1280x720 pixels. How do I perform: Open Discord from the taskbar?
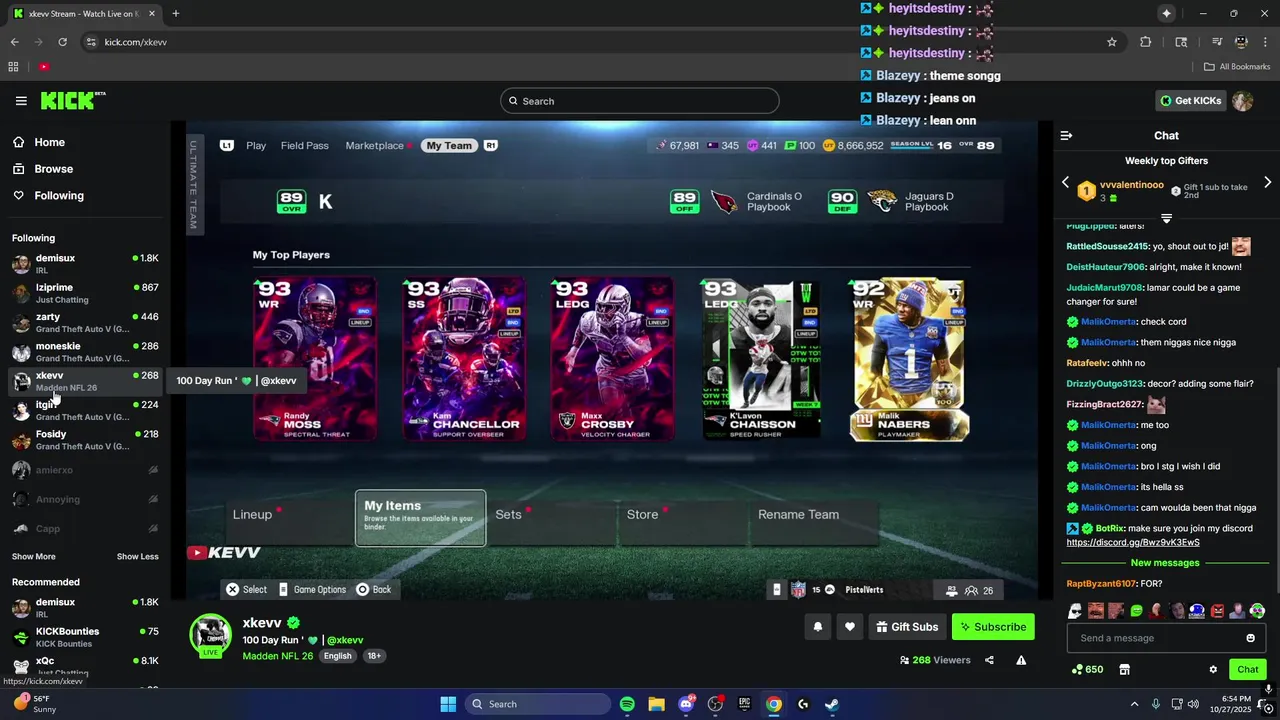point(686,704)
